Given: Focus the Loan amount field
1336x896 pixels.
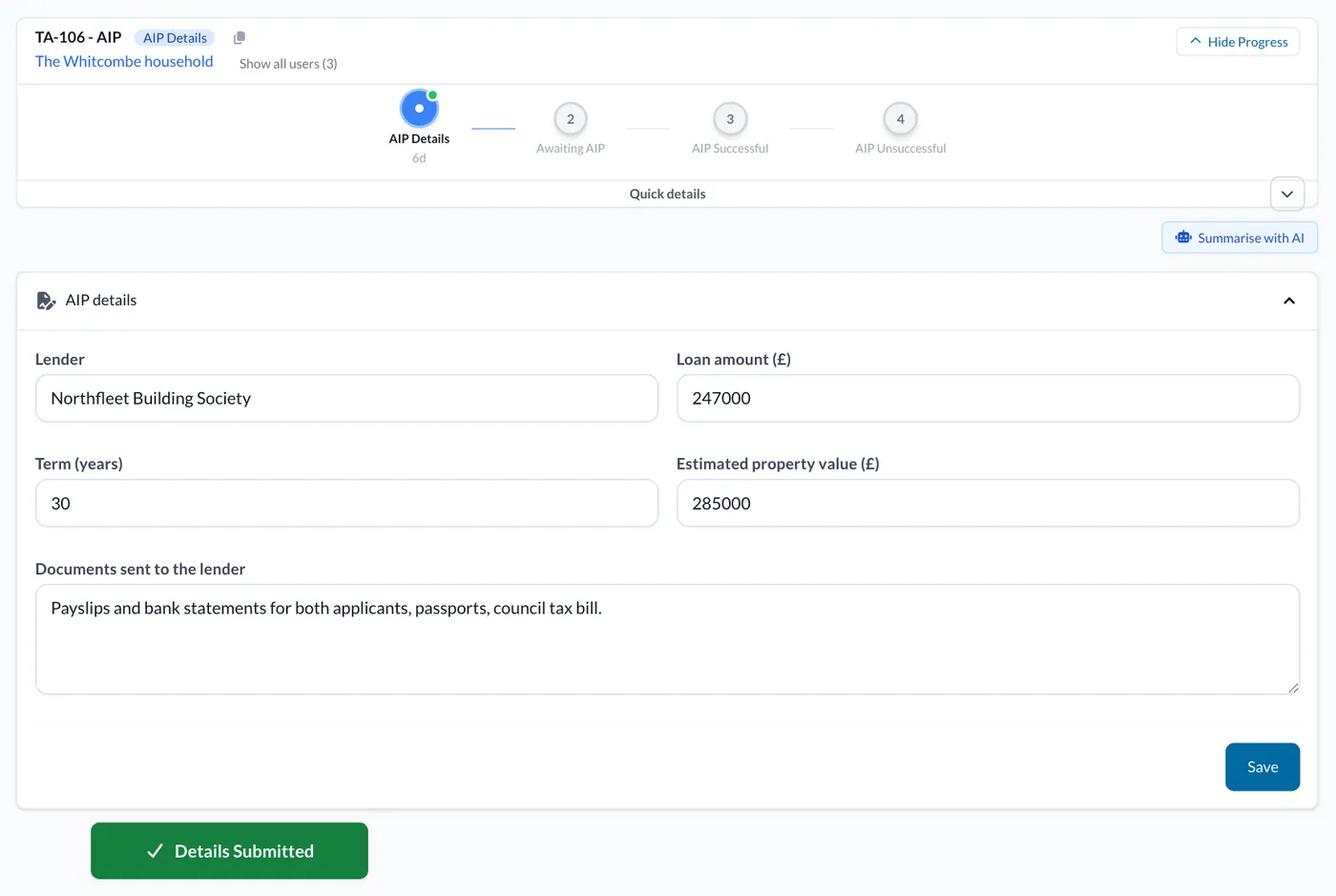Looking at the screenshot, I should 988,398.
